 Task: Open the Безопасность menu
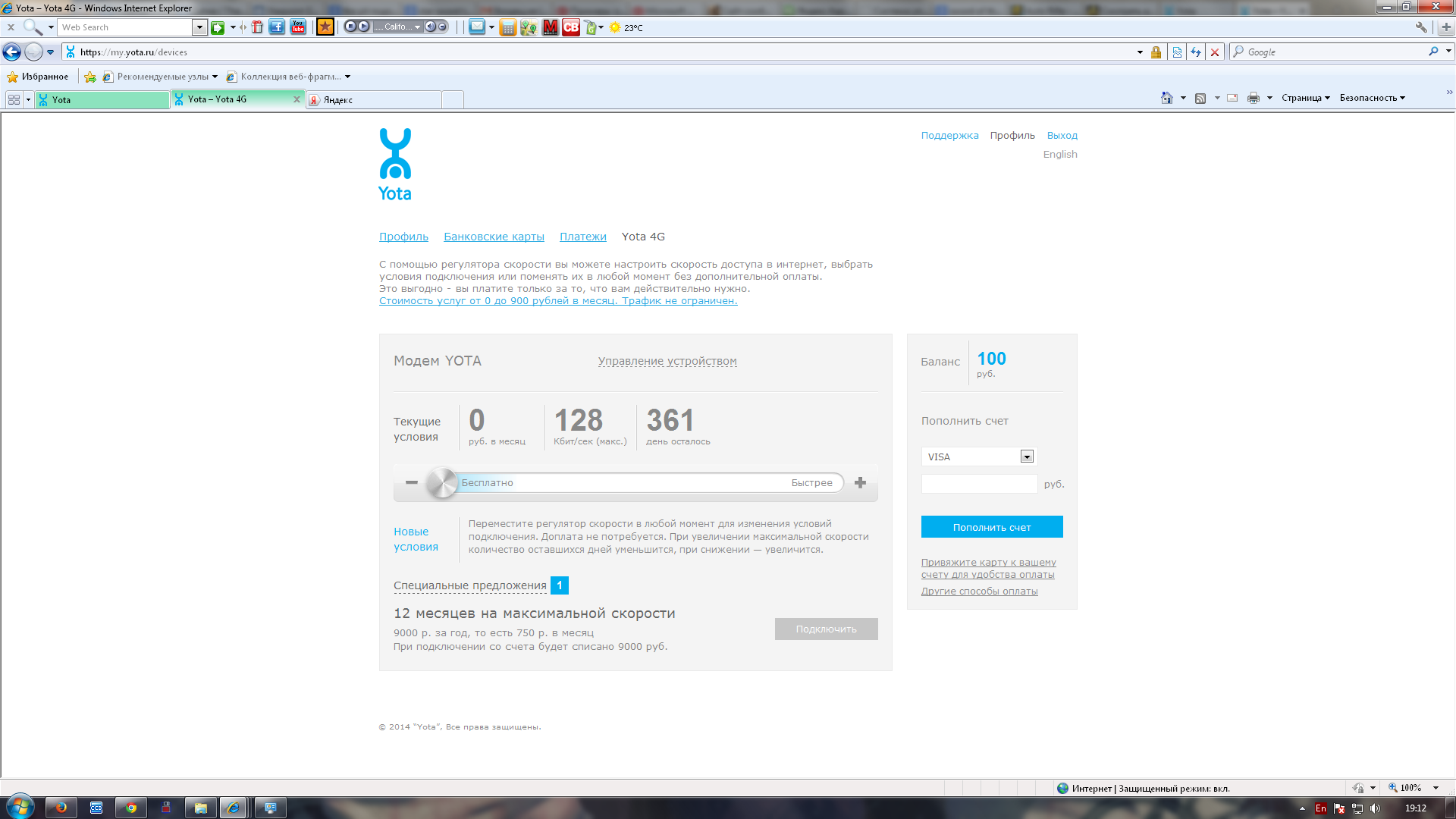coord(1373,98)
